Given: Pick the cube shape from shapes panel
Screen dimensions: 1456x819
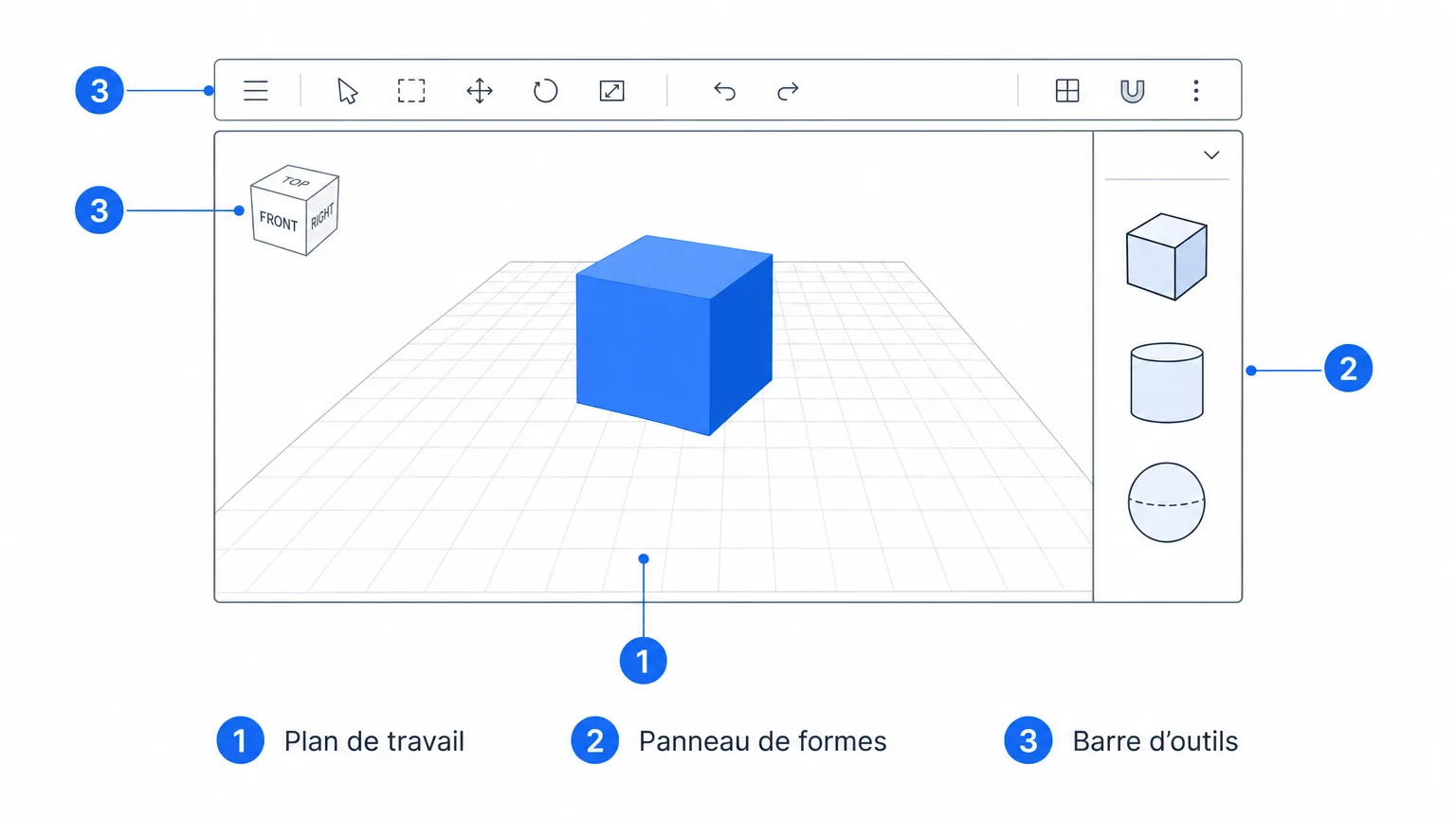Looking at the screenshot, I should coord(1166,257).
